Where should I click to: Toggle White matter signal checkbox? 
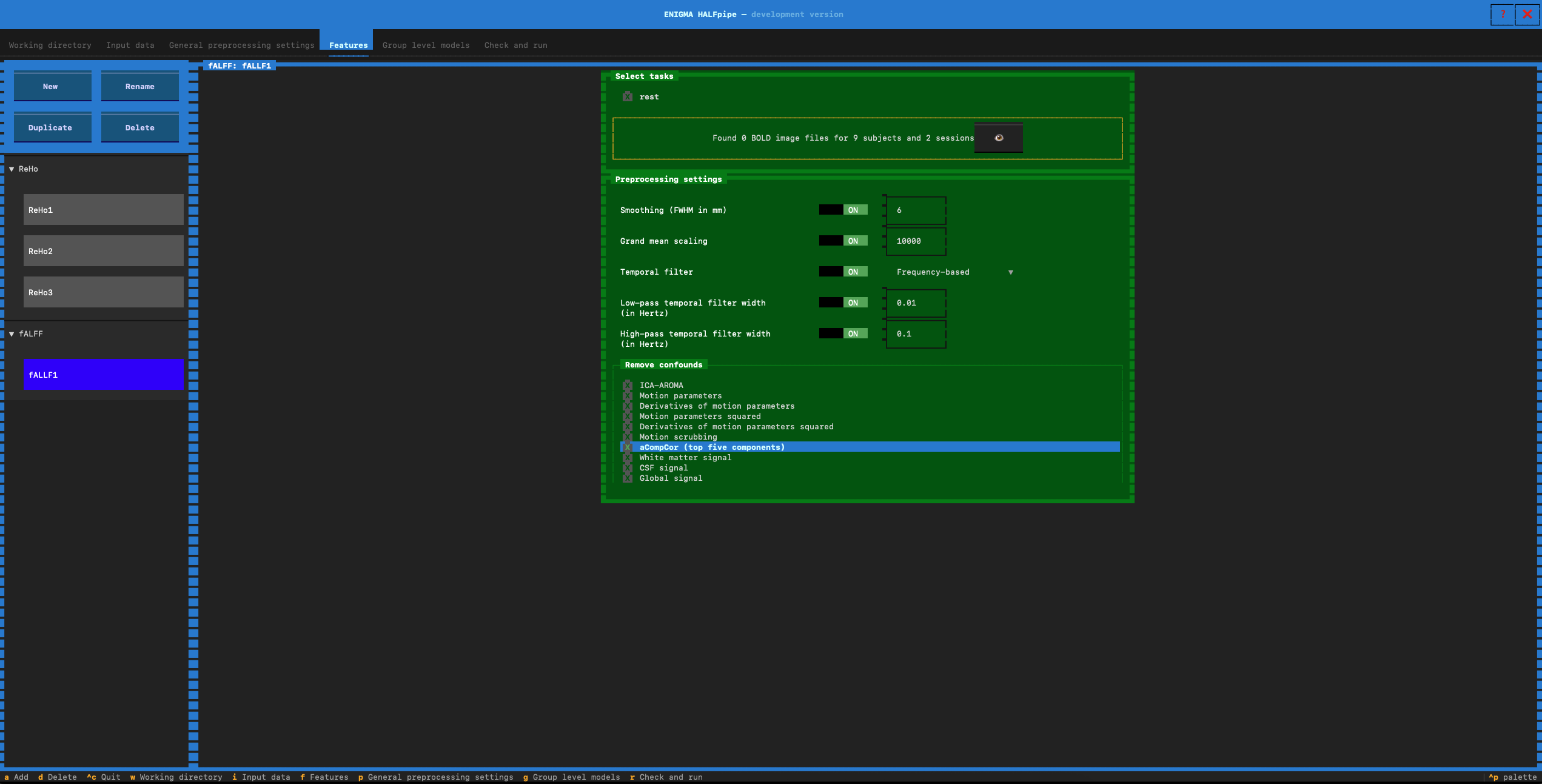pyautogui.click(x=628, y=457)
